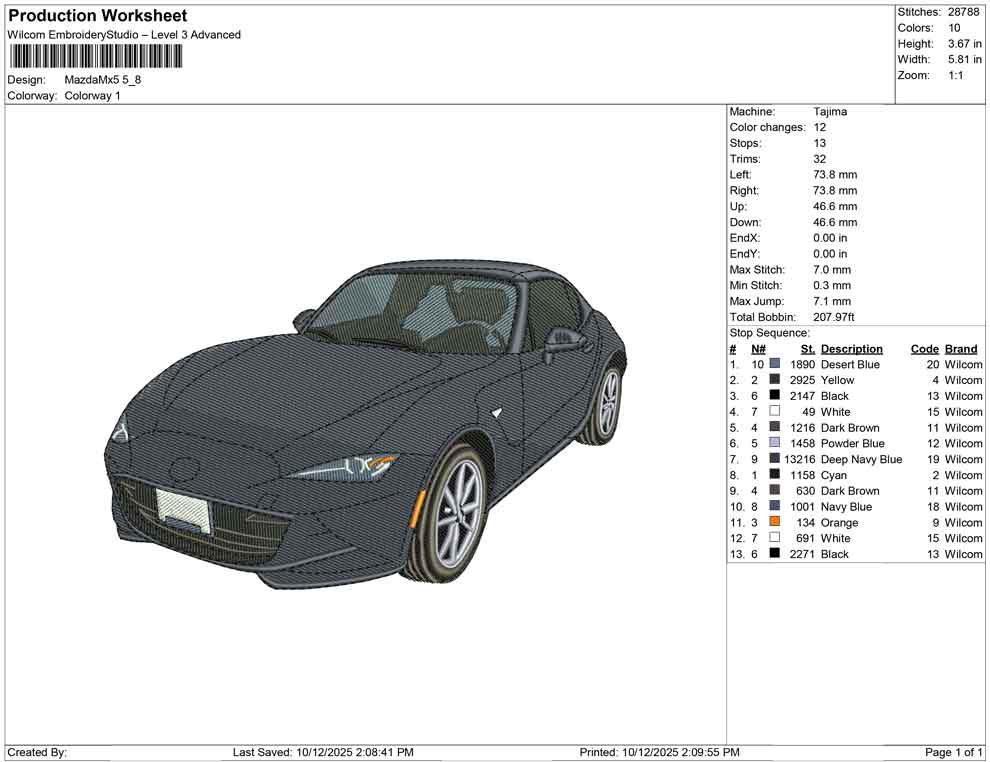Select the Width value 5.81 in
990x762 pixels.
(x=965, y=59)
